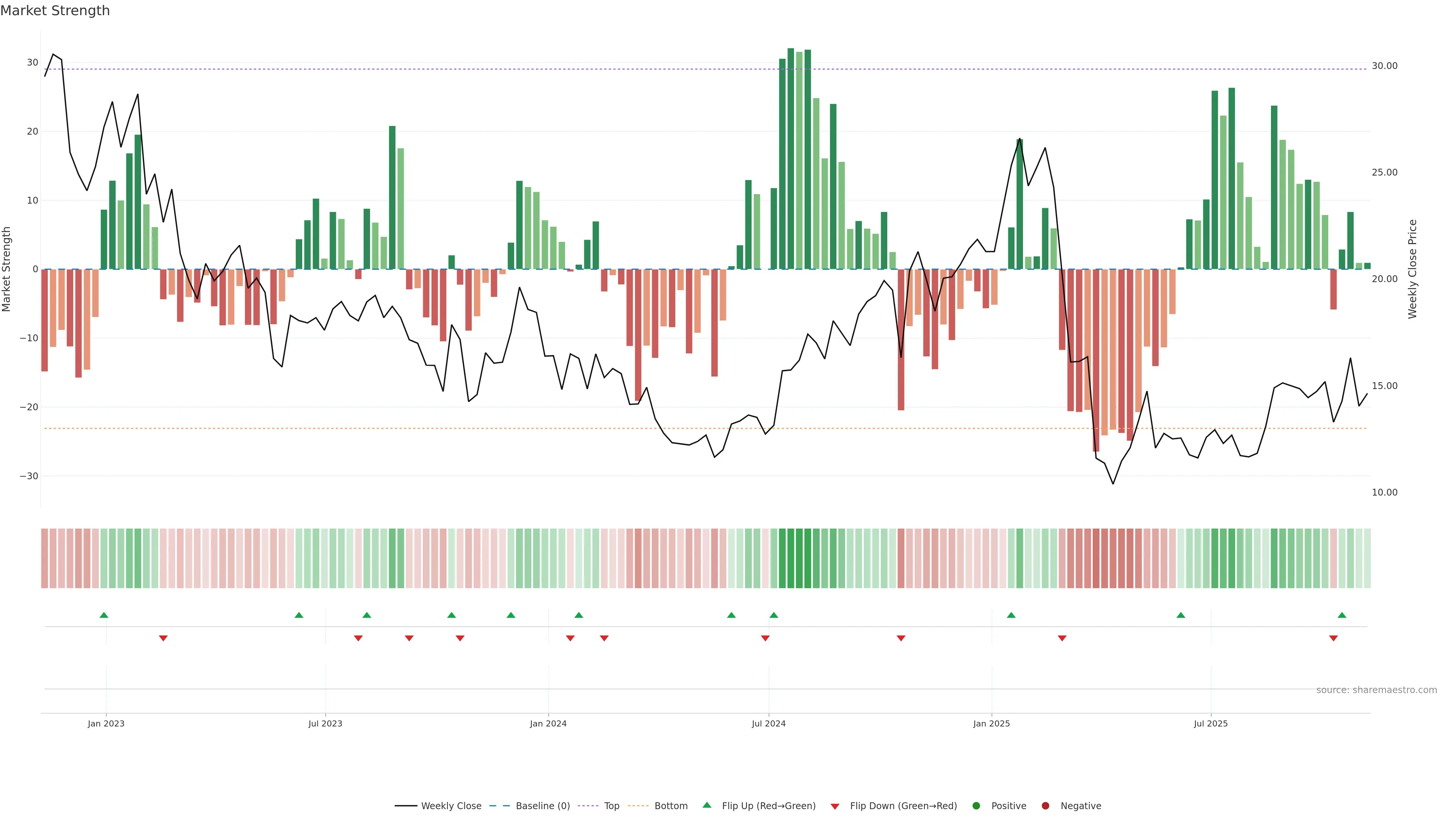Click the green Positive legend dot

coord(976,806)
